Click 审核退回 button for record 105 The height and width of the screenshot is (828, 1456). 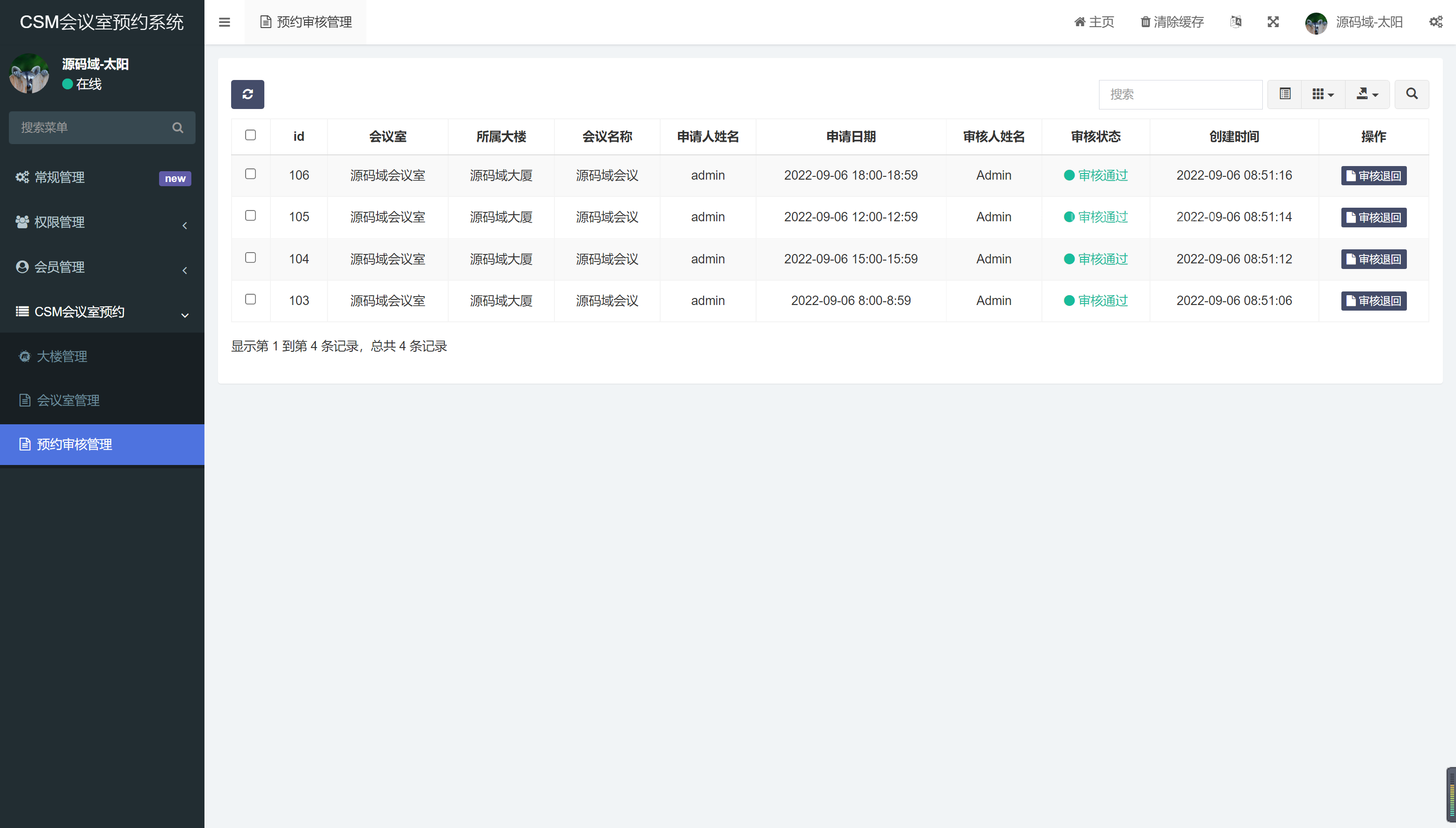[x=1373, y=217]
